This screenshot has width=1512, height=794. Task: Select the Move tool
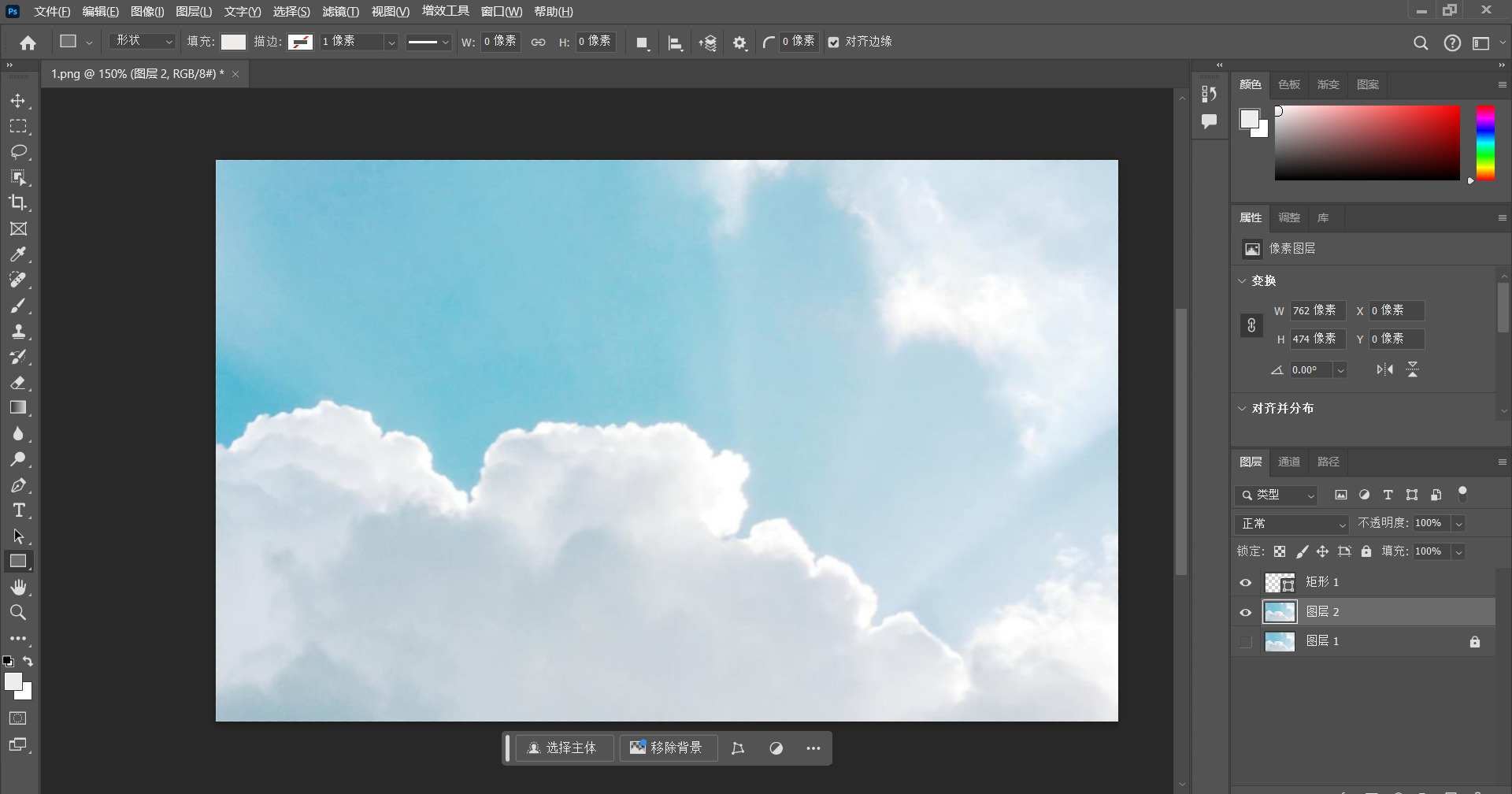18,102
